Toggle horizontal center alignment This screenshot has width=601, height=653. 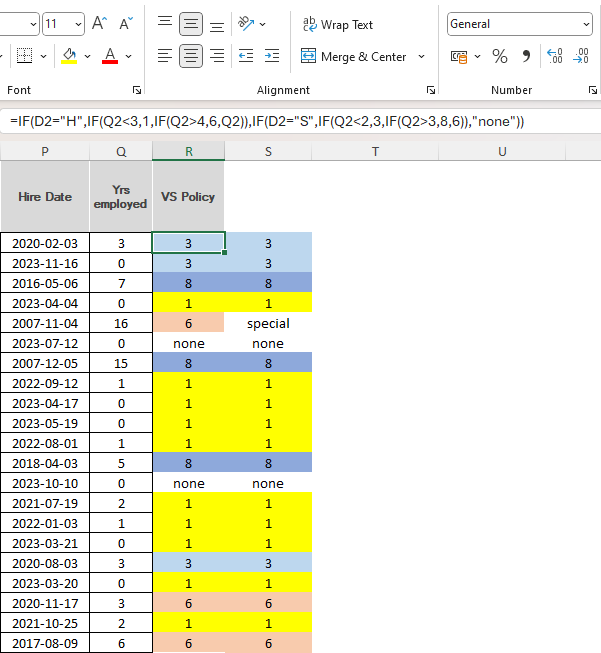click(191, 56)
